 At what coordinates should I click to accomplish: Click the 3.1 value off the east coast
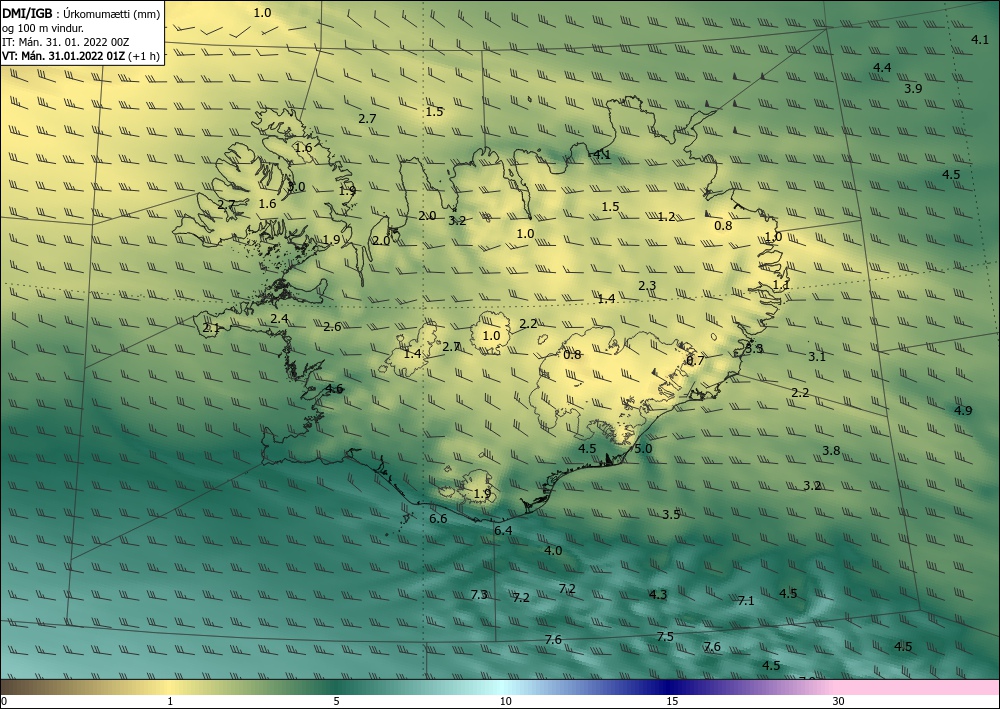[817, 357]
